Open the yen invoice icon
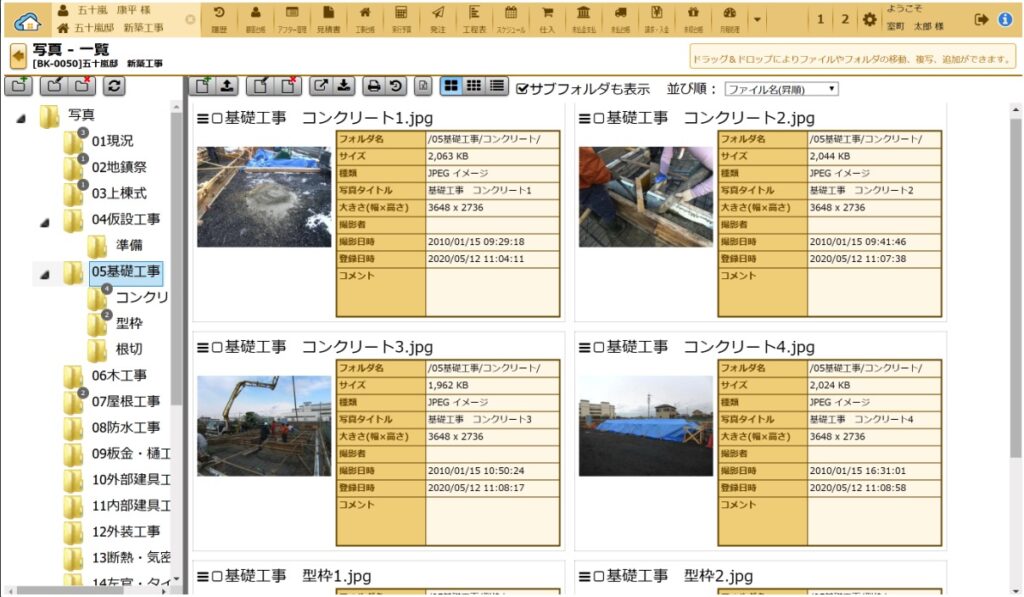Screen dimensions: 1024x597 [656, 20]
